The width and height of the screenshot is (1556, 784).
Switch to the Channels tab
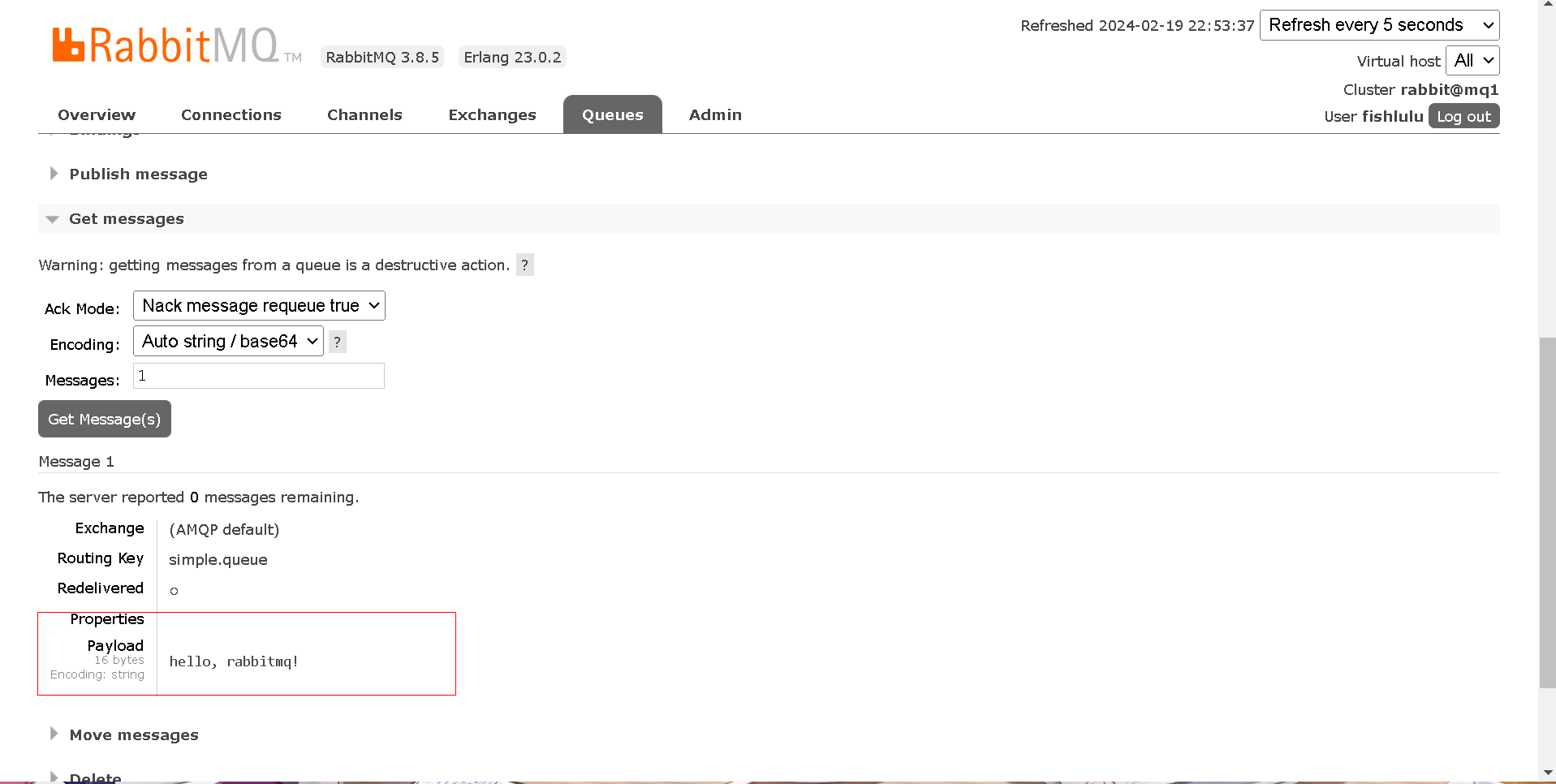point(364,115)
